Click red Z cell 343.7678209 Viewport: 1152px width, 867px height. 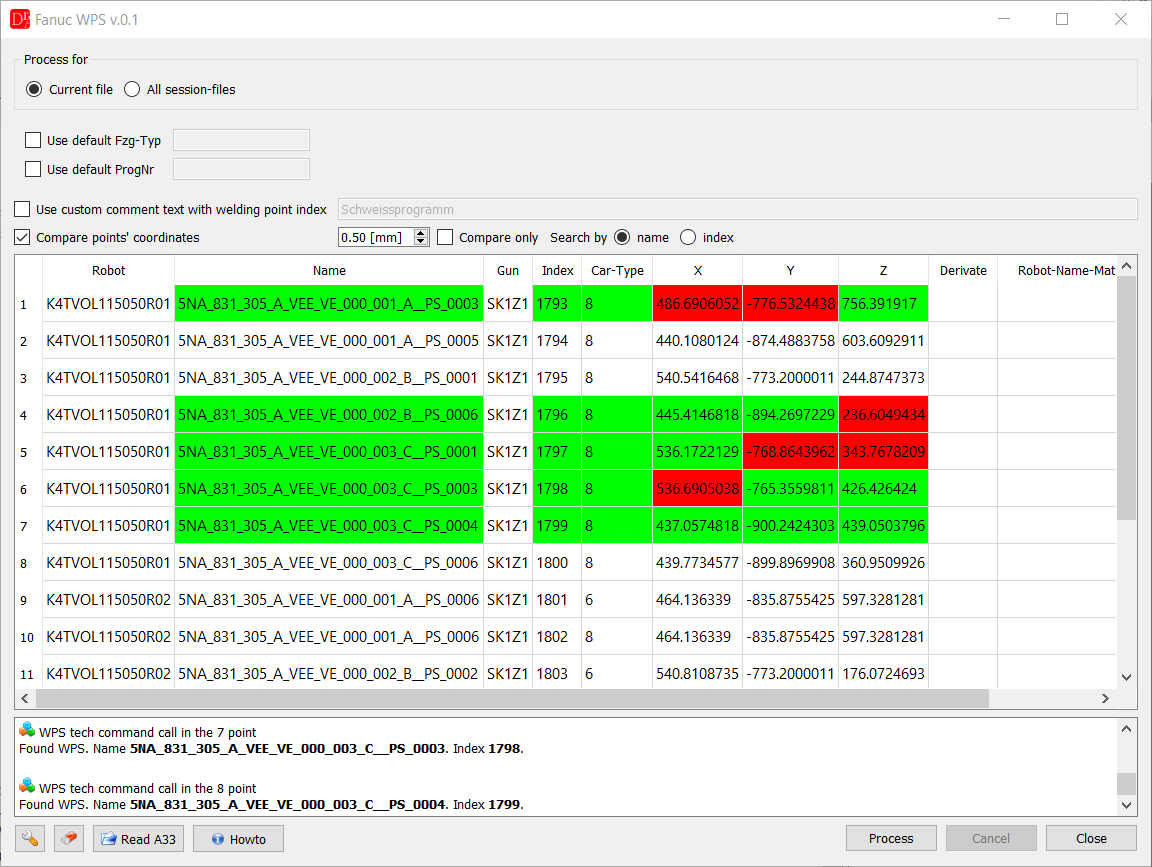click(x=883, y=452)
